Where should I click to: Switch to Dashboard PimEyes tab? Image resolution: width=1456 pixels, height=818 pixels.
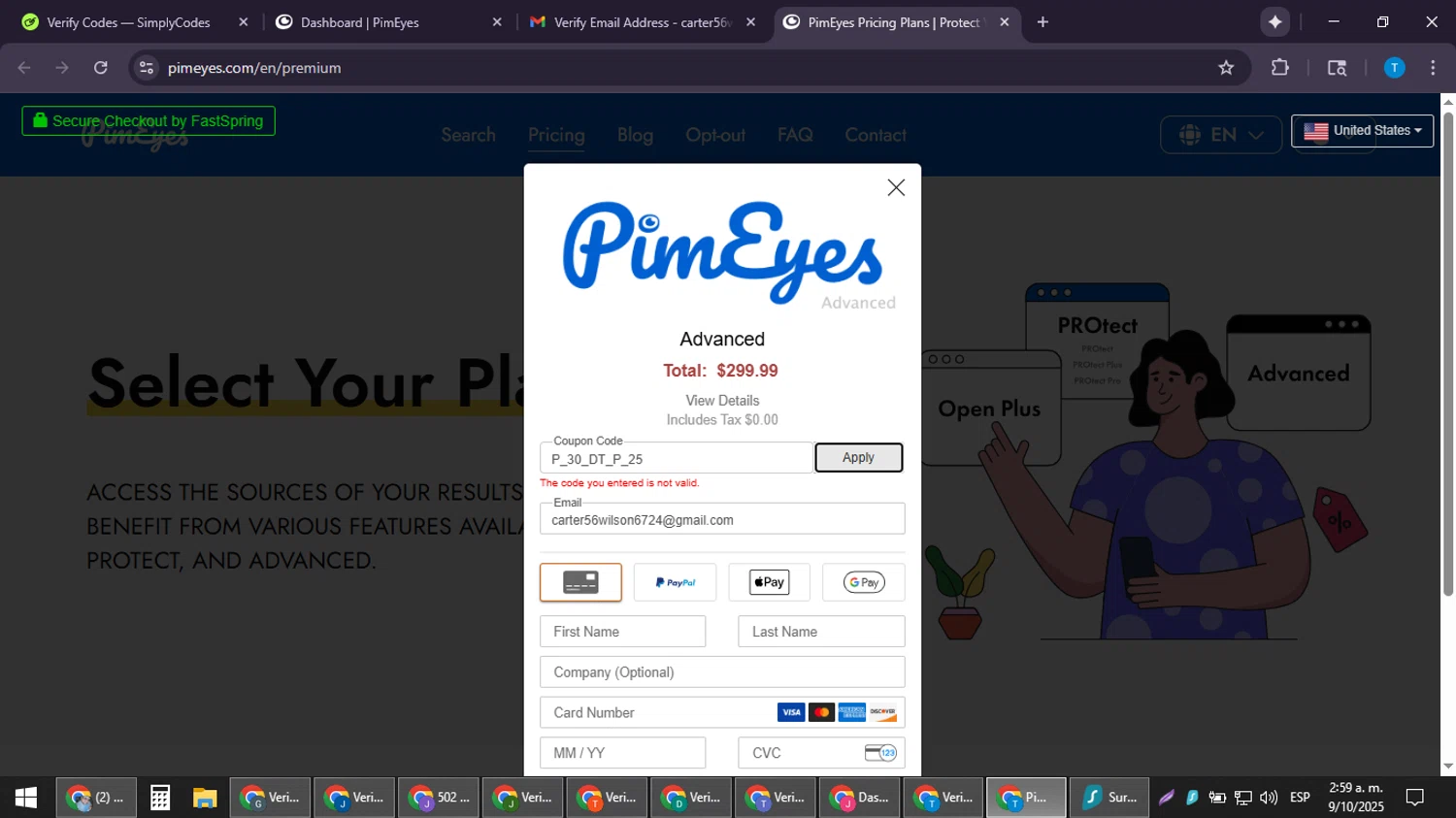point(360,22)
